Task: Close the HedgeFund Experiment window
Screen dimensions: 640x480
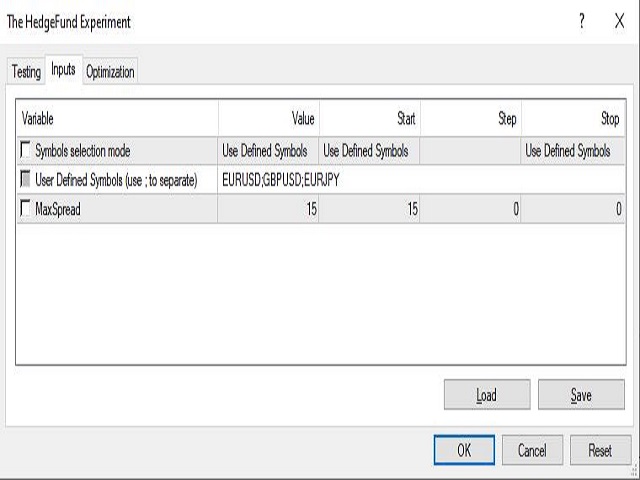Action: [620, 21]
